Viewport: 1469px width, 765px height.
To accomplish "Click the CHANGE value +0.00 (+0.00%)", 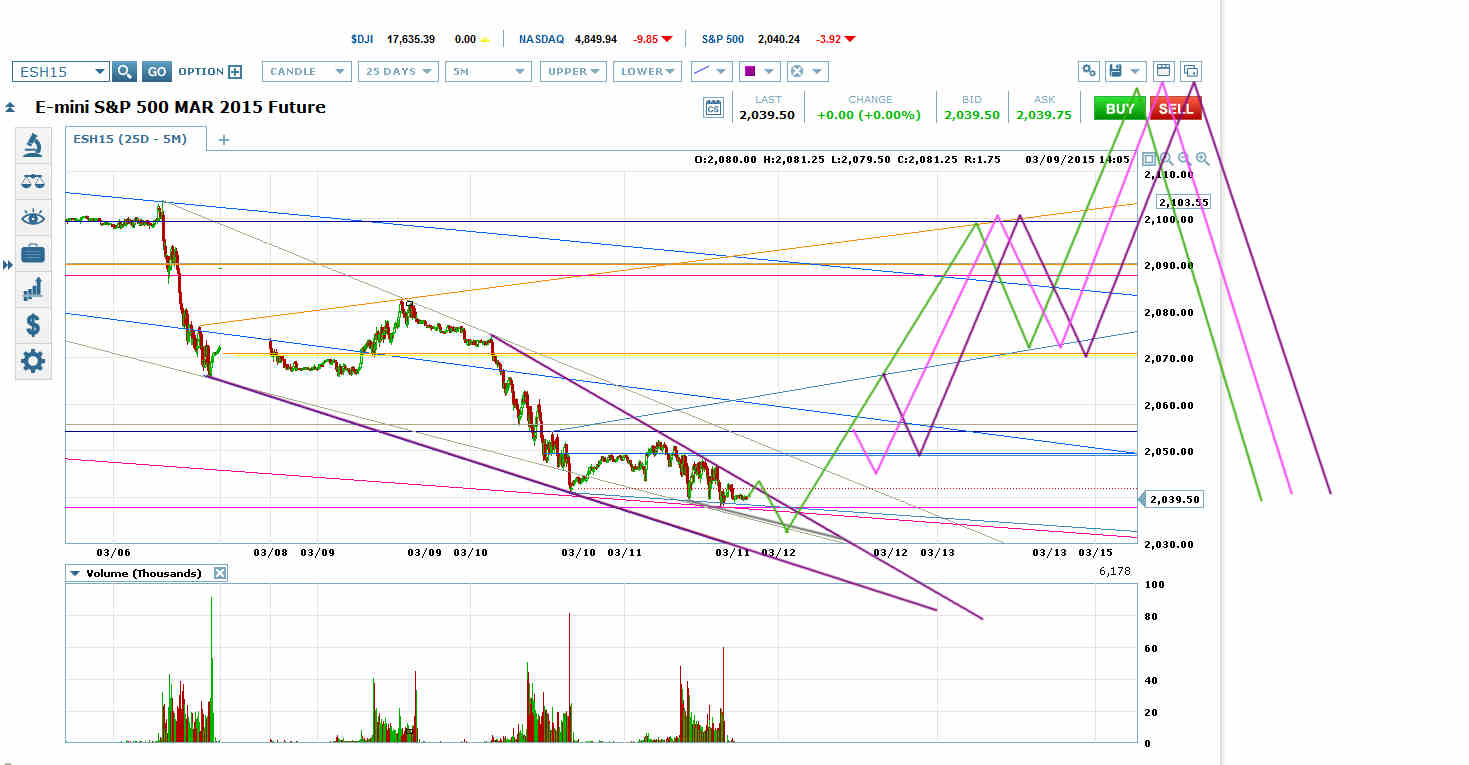I will pyautogui.click(x=869, y=115).
